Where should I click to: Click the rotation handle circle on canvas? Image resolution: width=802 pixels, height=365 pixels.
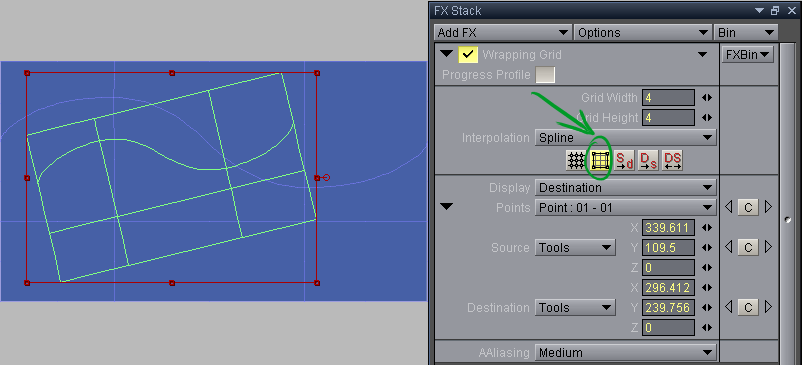326,178
